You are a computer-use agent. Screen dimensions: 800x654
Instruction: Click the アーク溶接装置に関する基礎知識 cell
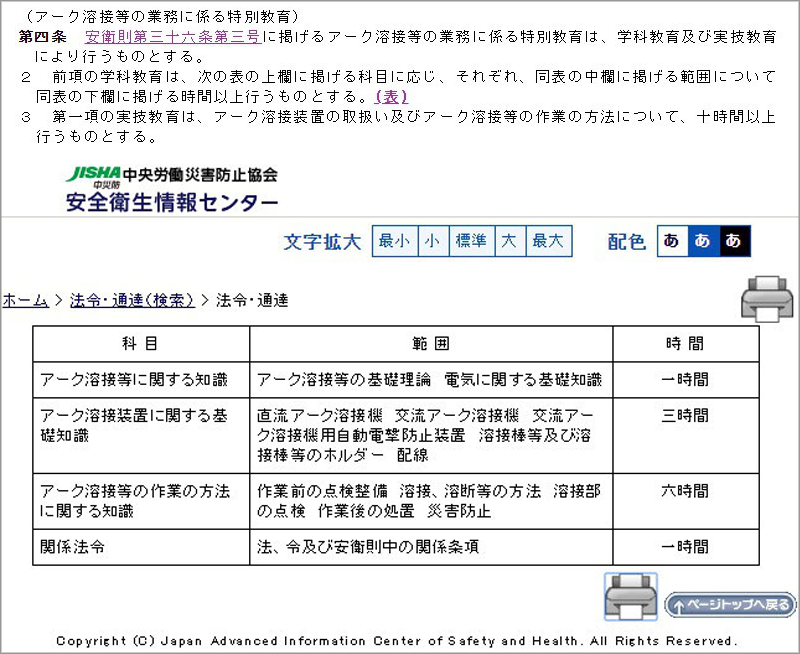click(x=141, y=435)
